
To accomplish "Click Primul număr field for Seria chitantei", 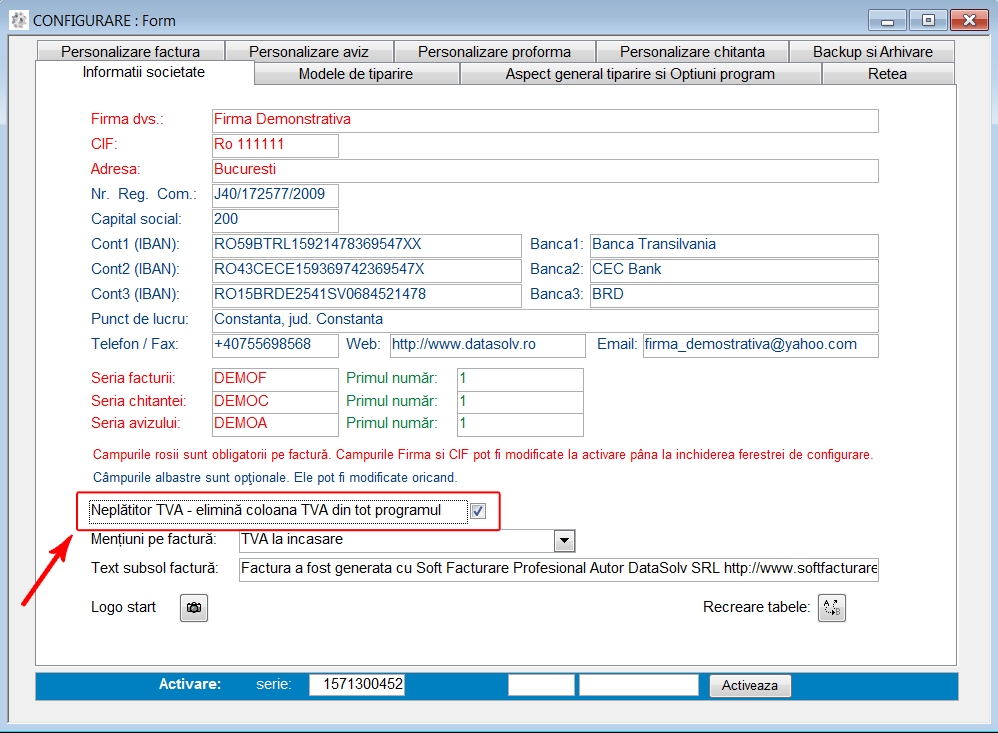I will point(520,402).
